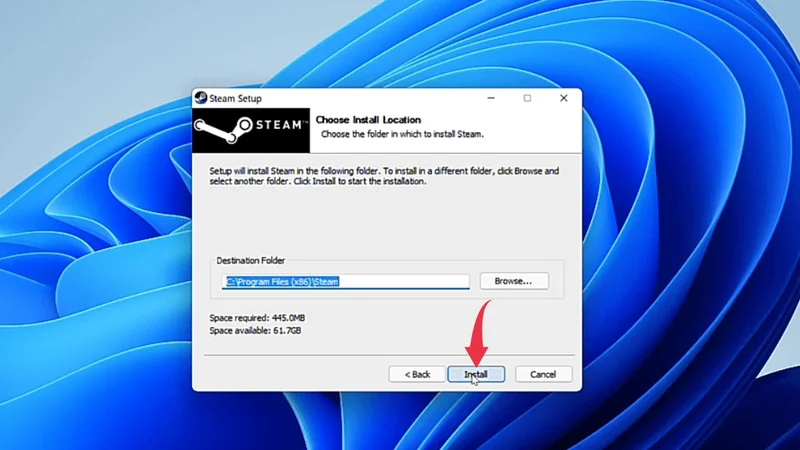Cancel the Steam setup

click(x=543, y=374)
